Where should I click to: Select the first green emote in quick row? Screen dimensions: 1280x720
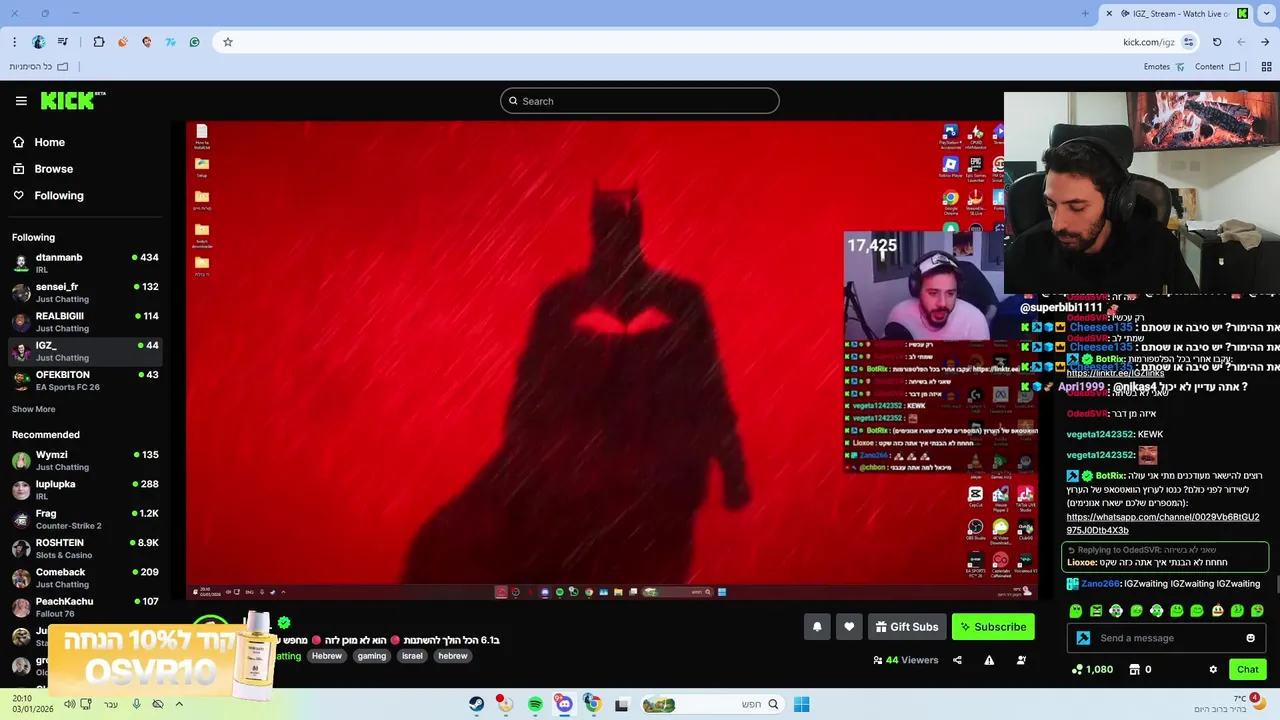click(1076, 611)
